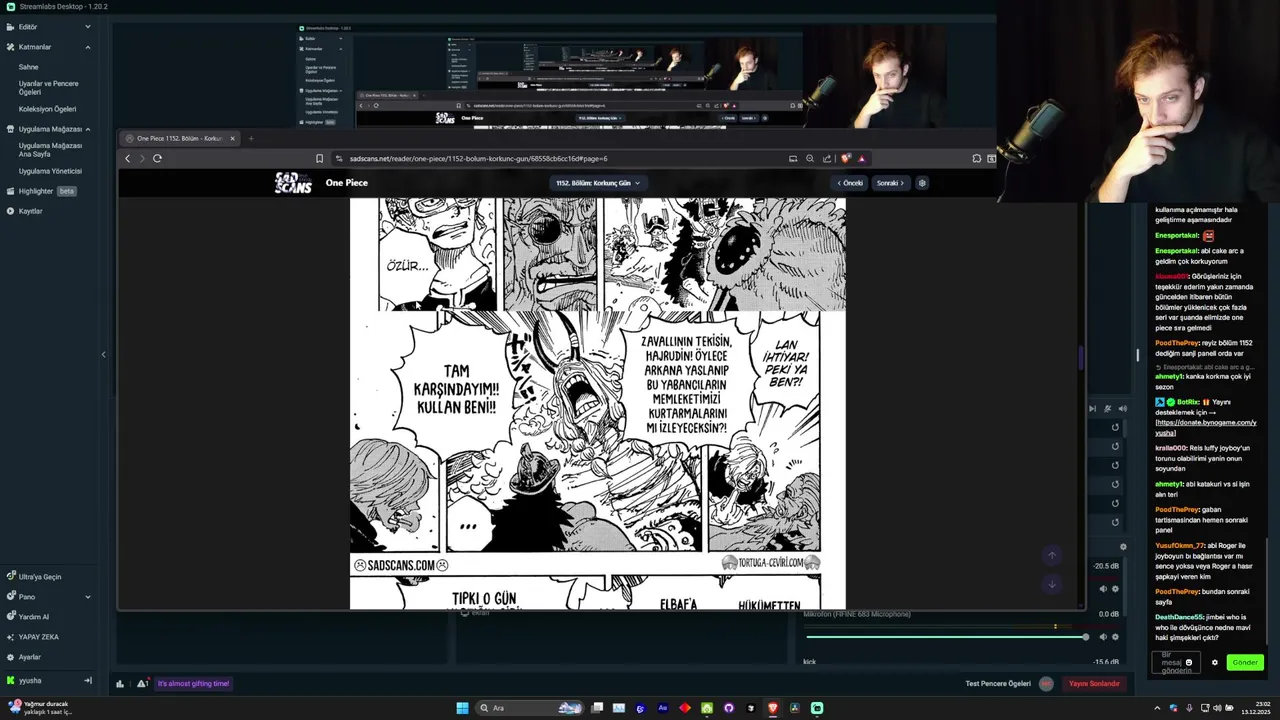Open Uygulama Mağazası Ana Sayfa

click(50, 150)
